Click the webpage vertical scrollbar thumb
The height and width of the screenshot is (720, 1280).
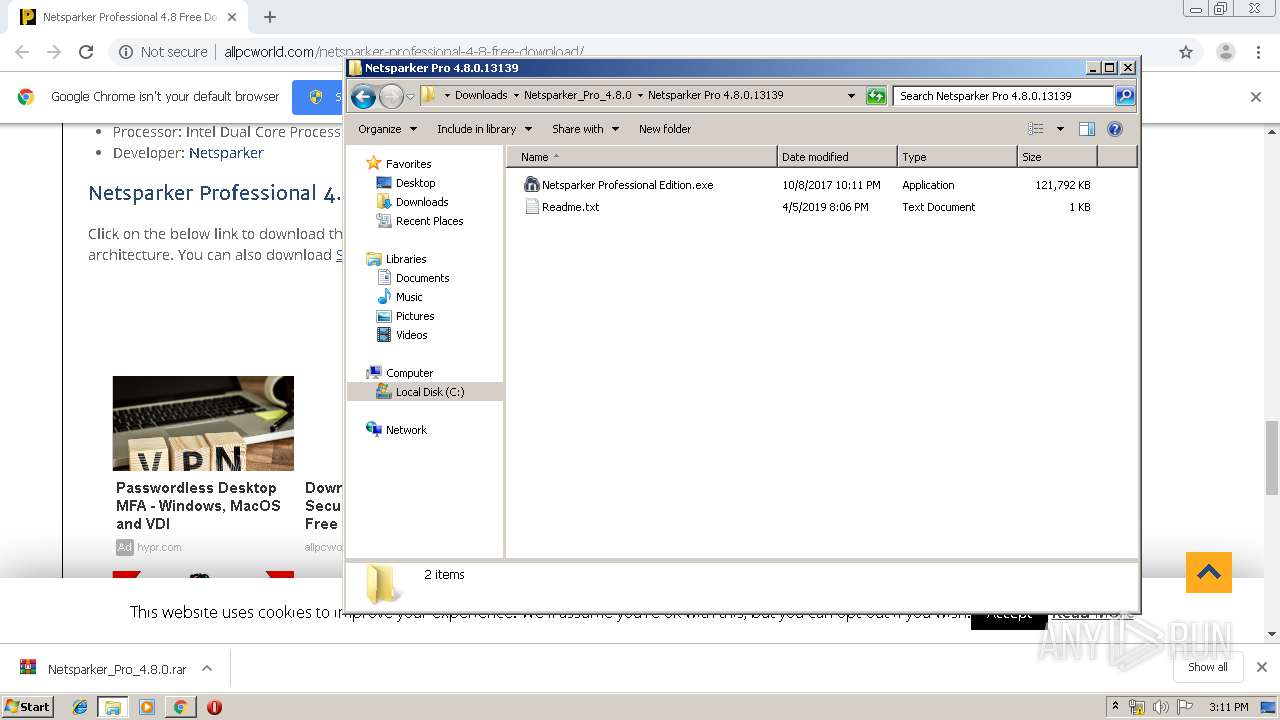(1272, 458)
